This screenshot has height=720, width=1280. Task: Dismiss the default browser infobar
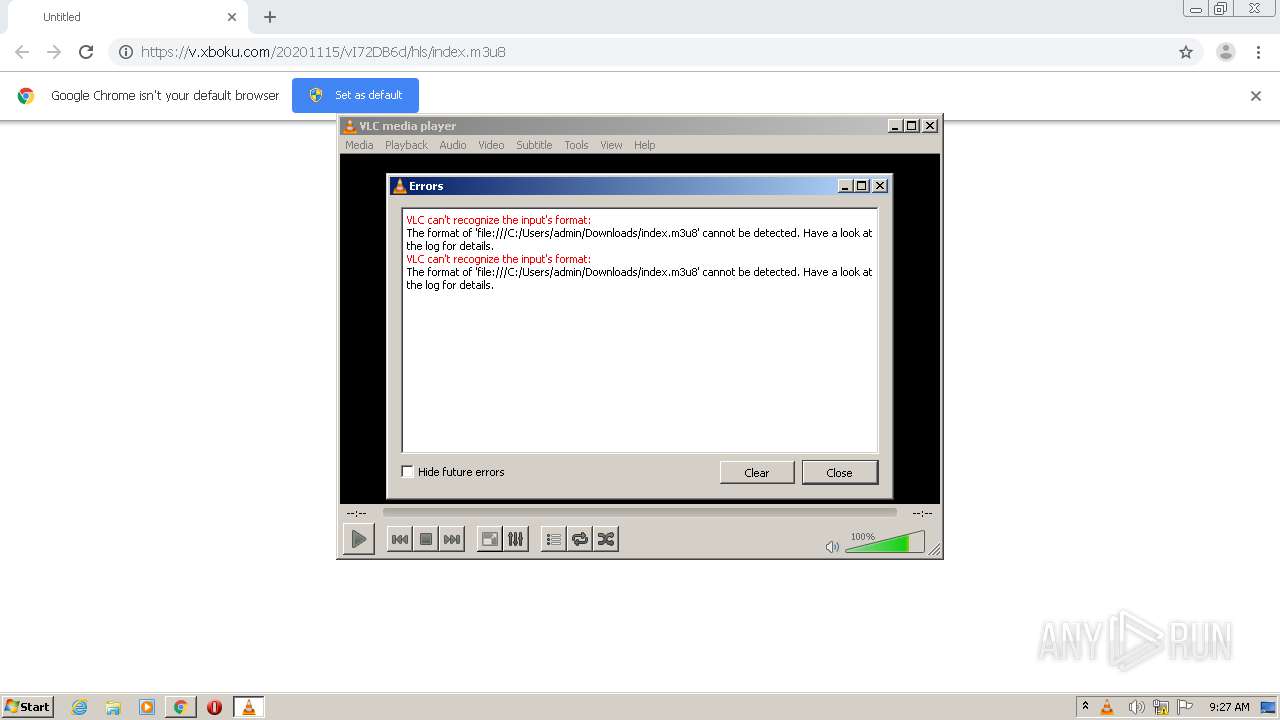click(x=1256, y=96)
